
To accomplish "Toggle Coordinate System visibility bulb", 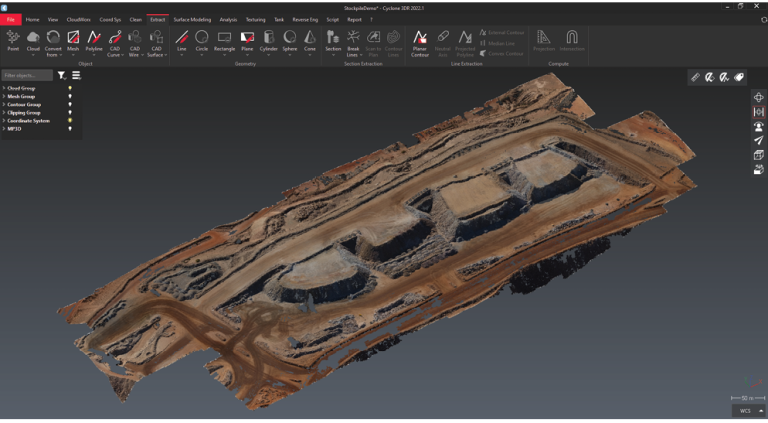I will click(x=70, y=120).
